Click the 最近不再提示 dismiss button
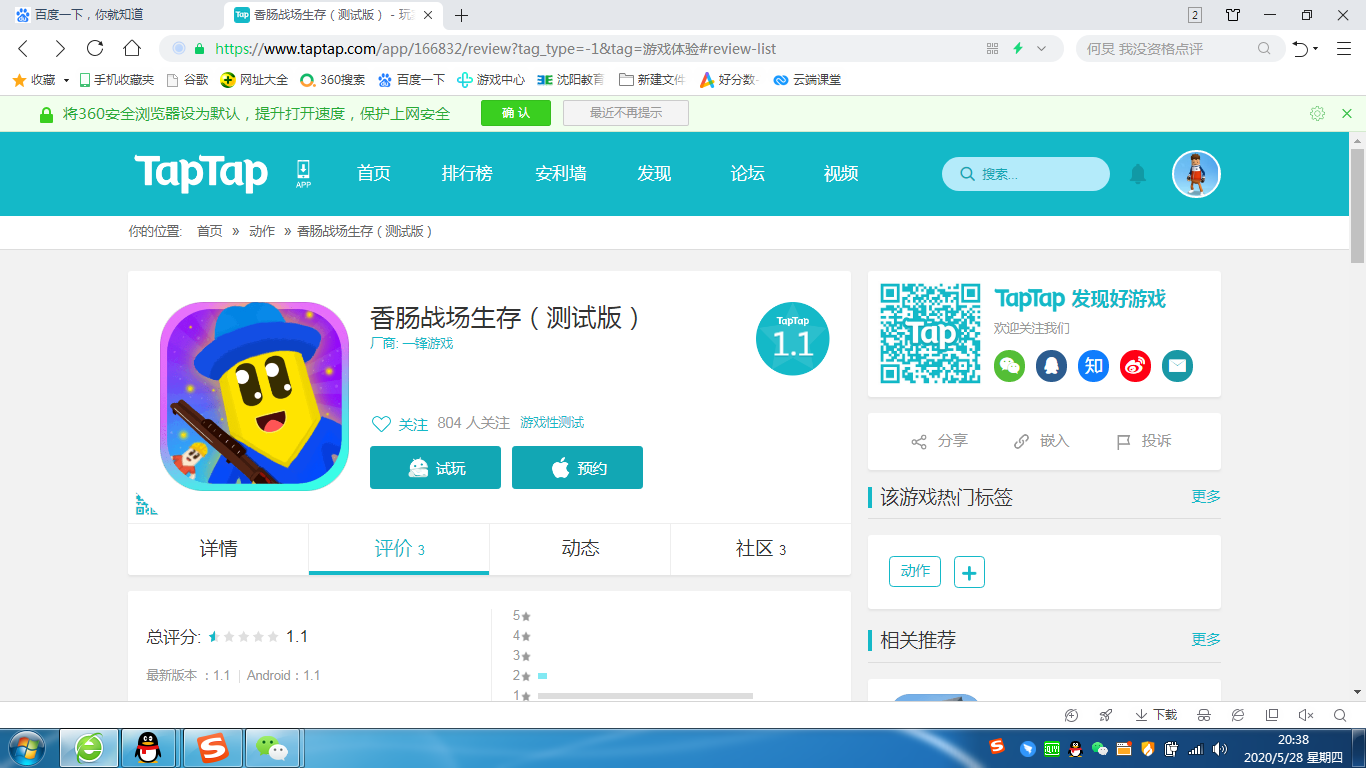Image resolution: width=1366 pixels, height=768 pixels. click(x=626, y=113)
